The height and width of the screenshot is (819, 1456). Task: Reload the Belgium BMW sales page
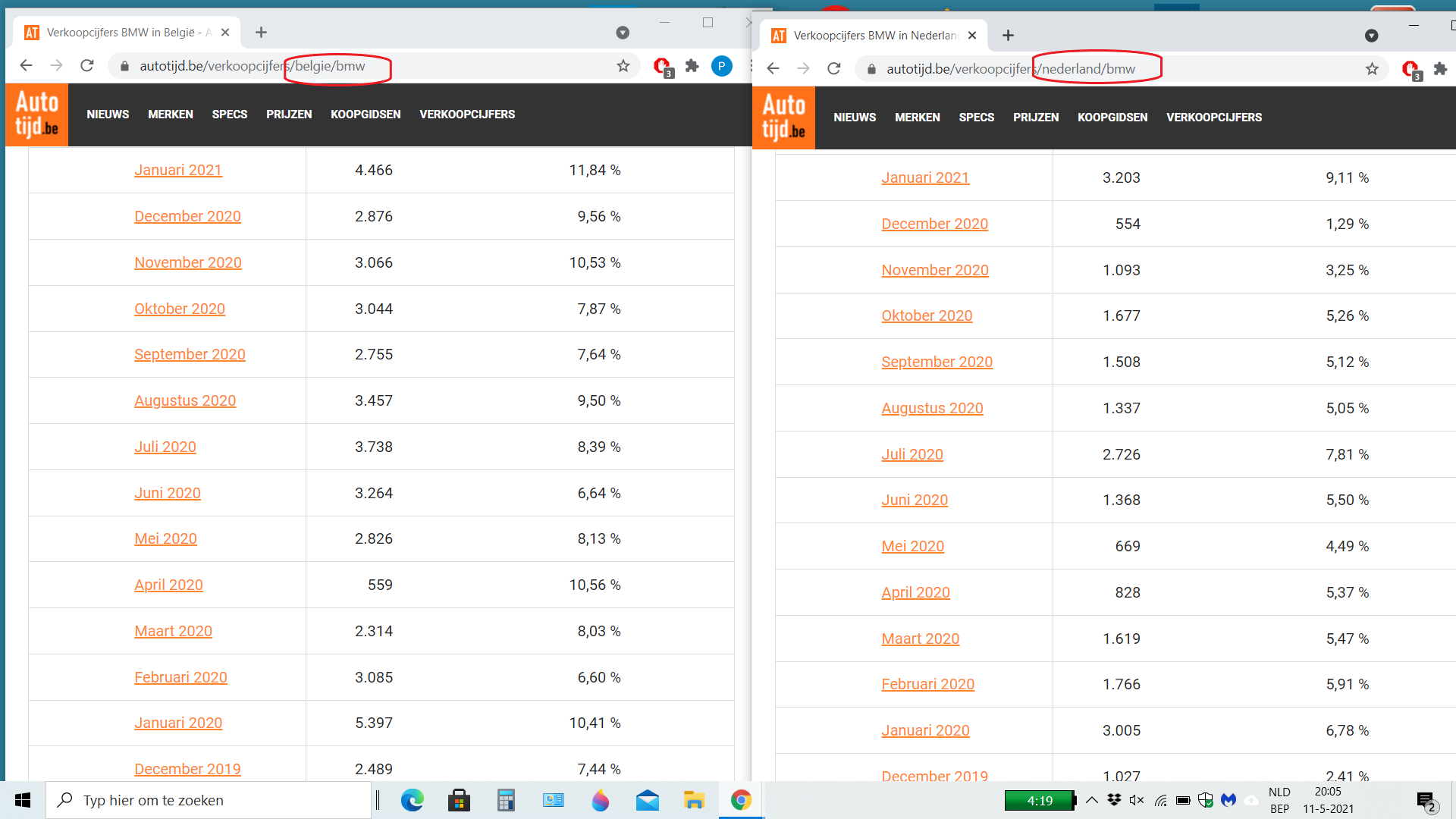[87, 66]
